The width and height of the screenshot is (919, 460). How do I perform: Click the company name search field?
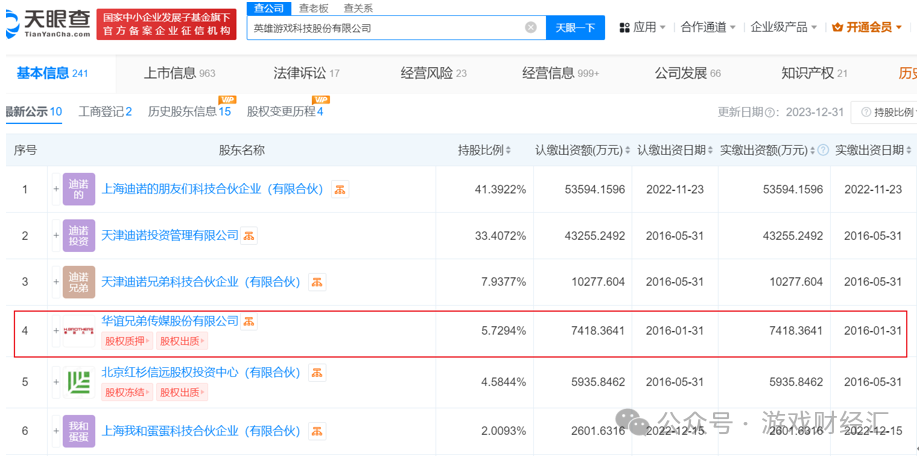click(x=385, y=28)
